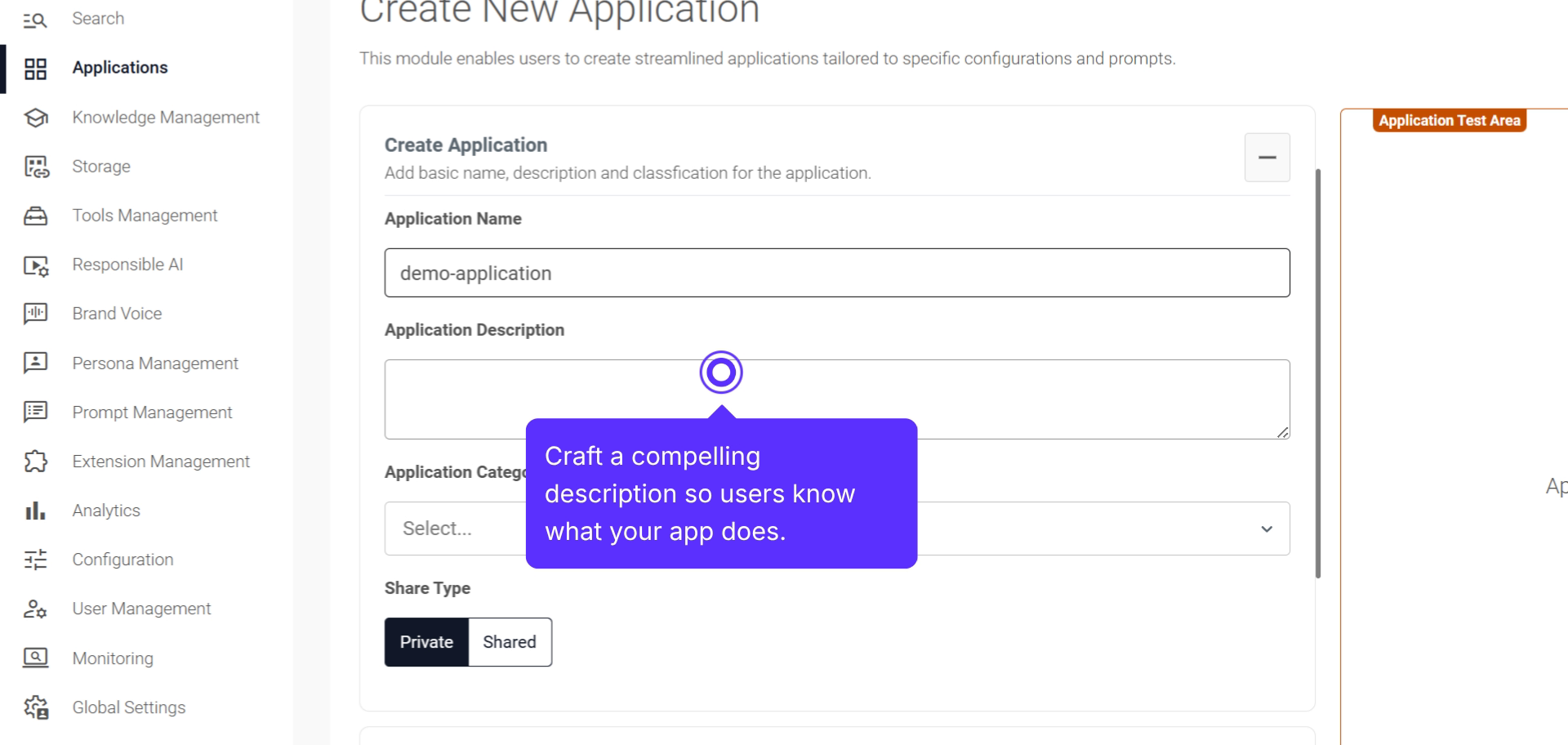Screen dimensions: 1568x745
Task: Click inside the Application Name field
Action: click(x=836, y=273)
